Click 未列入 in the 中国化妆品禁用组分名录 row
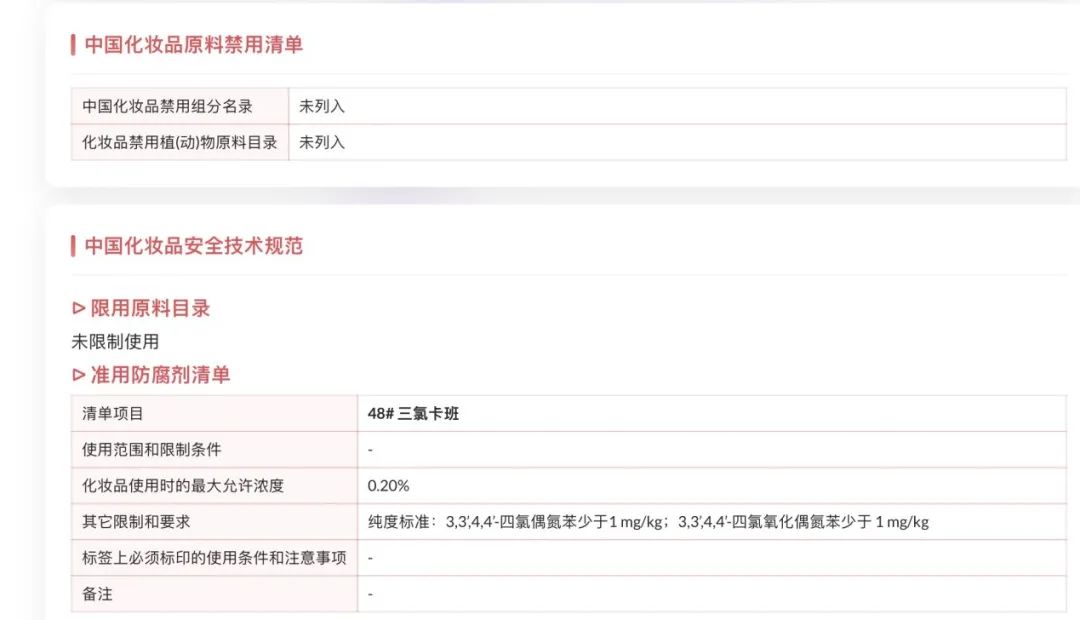This screenshot has width=1080, height=620. coord(322,106)
